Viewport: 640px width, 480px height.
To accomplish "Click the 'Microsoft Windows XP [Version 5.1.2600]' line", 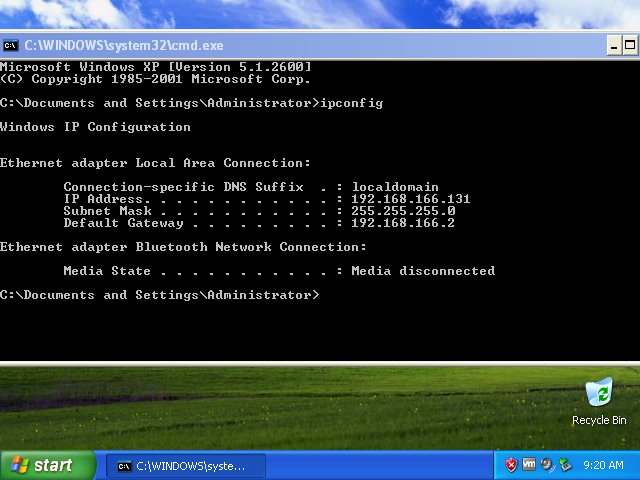I will [156, 67].
